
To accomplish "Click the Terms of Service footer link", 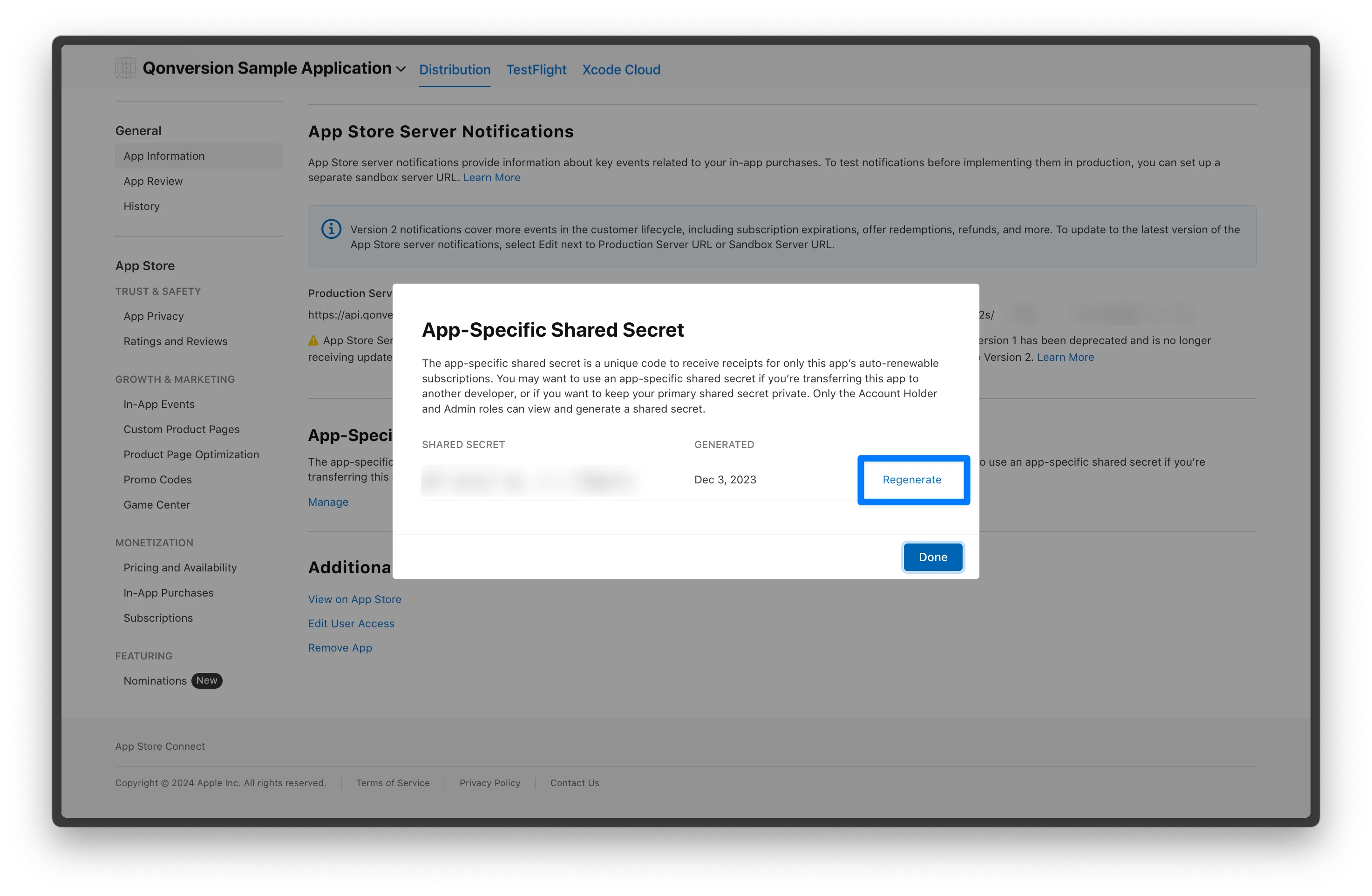I will pos(393,782).
